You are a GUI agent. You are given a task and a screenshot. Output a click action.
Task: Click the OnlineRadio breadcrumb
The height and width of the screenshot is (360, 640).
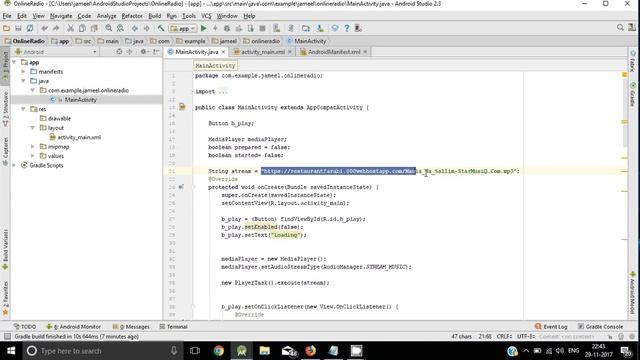pyautogui.click(x=24, y=41)
